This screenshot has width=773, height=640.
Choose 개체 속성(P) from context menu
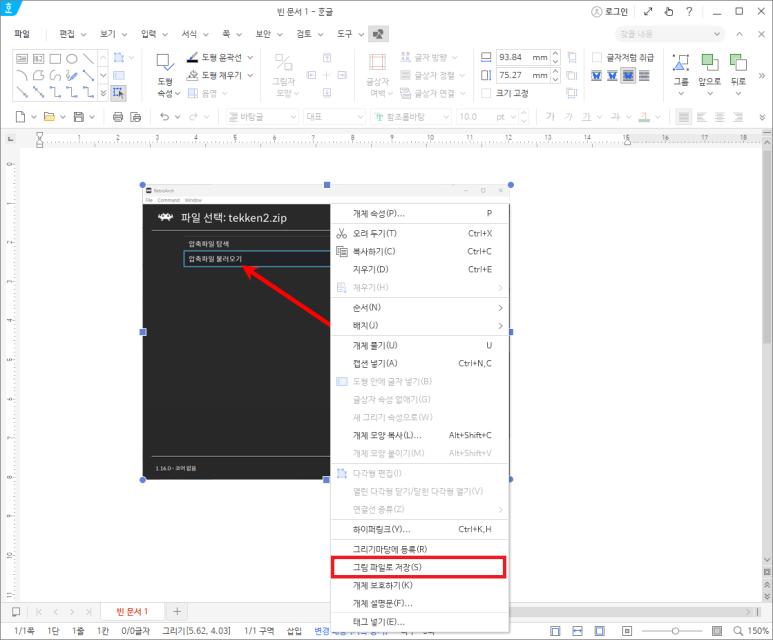pyautogui.click(x=420, y=213)
